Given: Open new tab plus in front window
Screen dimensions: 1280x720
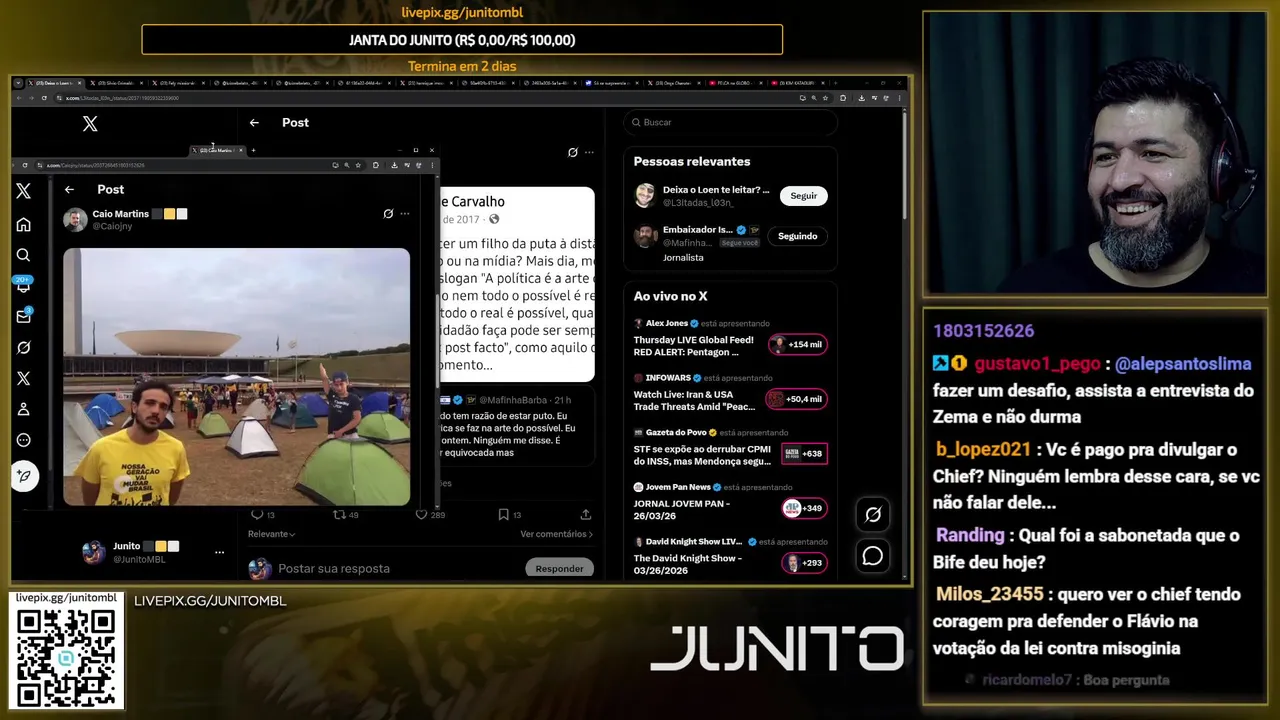Looking at the screenshot, I should (253, 150).
